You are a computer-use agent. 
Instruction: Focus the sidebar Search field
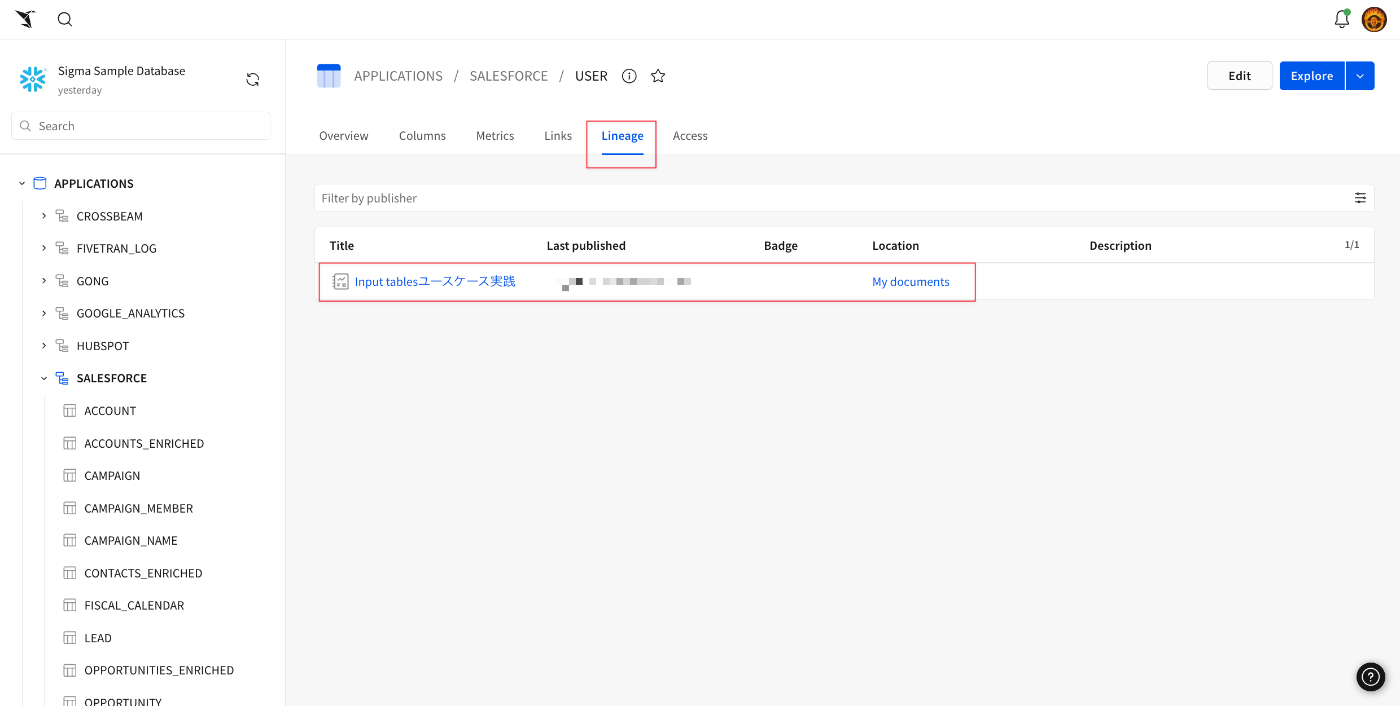pyautogui.click(x=141, y=126)
